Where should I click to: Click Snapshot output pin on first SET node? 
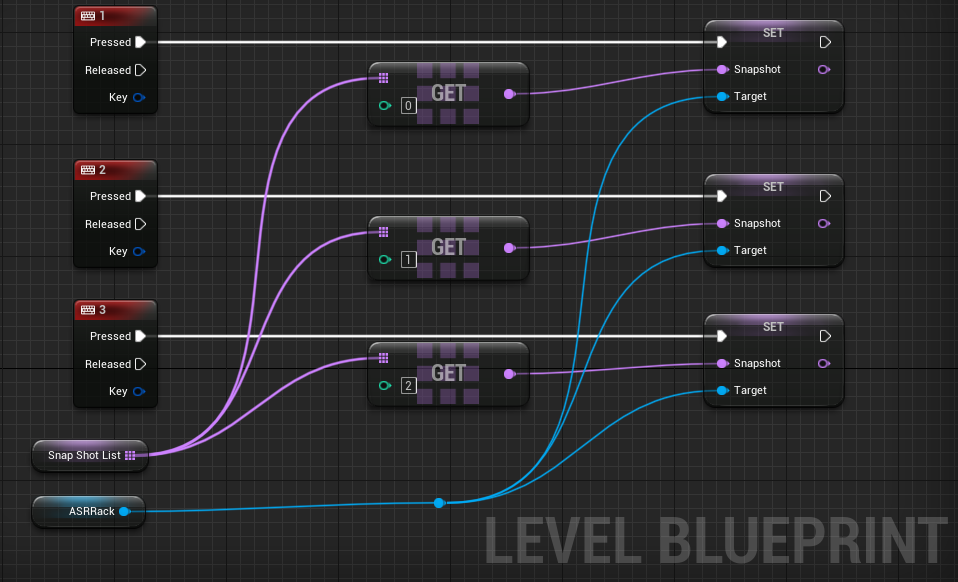824,70
